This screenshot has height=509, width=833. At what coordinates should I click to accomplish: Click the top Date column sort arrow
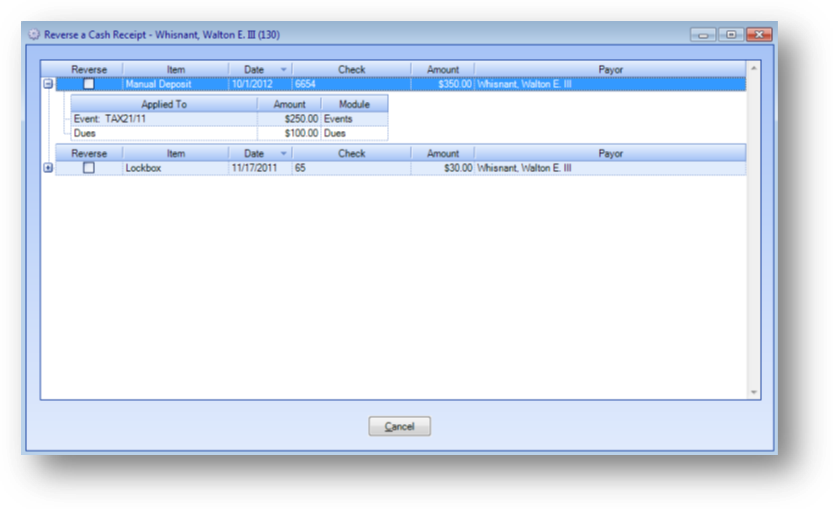(x=284, y=70)
